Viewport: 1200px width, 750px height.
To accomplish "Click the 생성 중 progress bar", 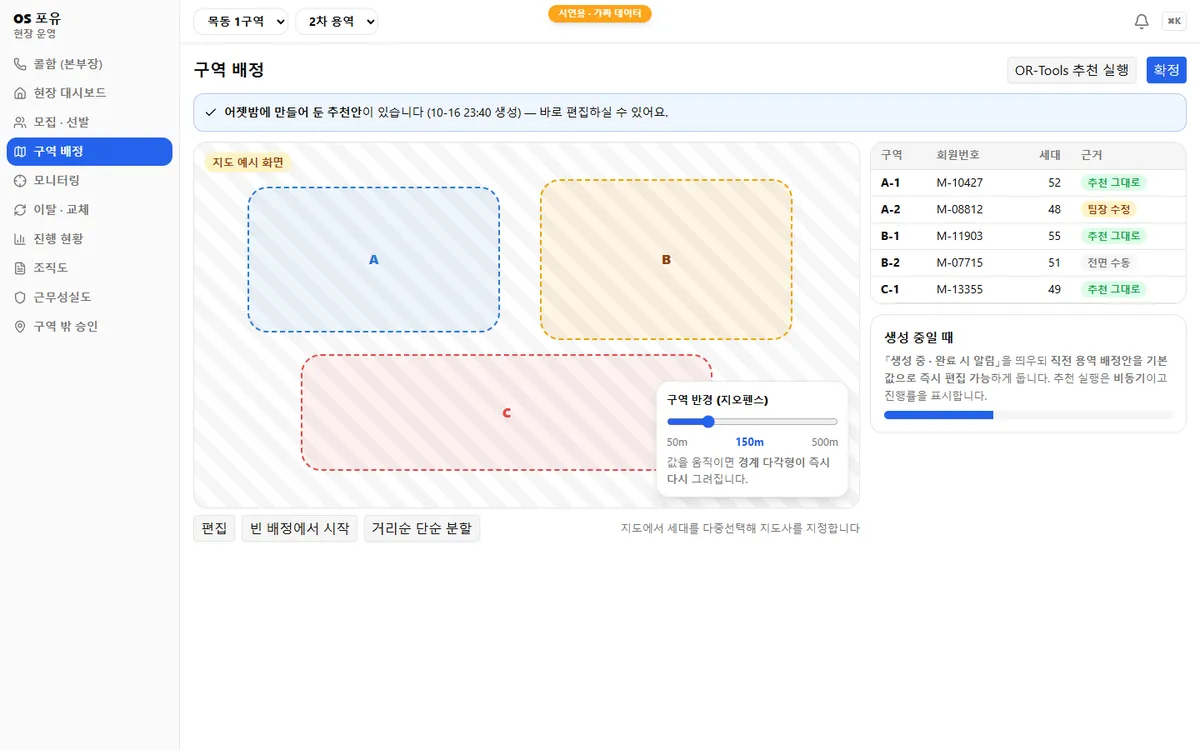I will tap(1028, 414).
